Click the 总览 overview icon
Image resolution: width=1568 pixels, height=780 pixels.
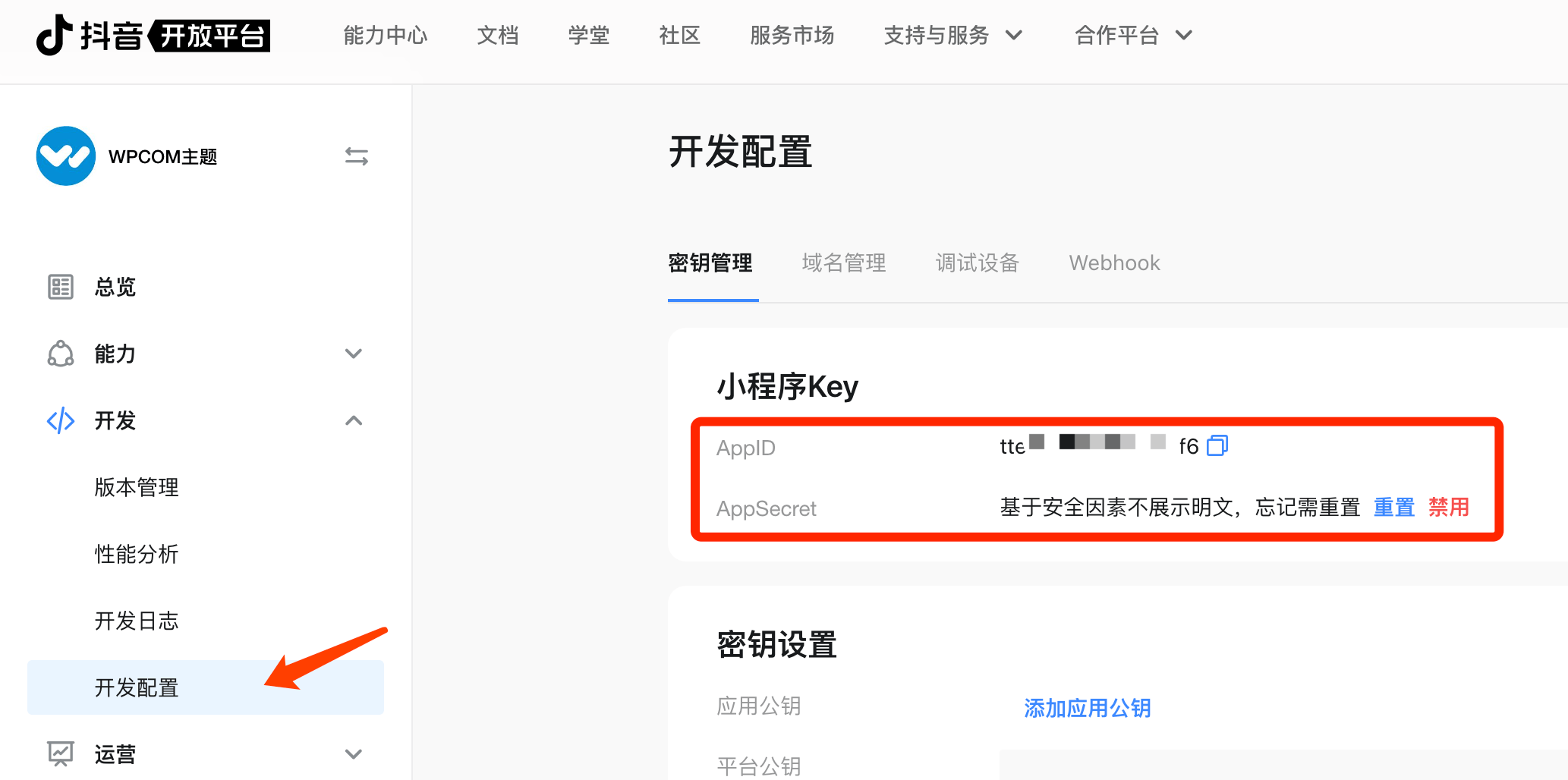point(61,287)
